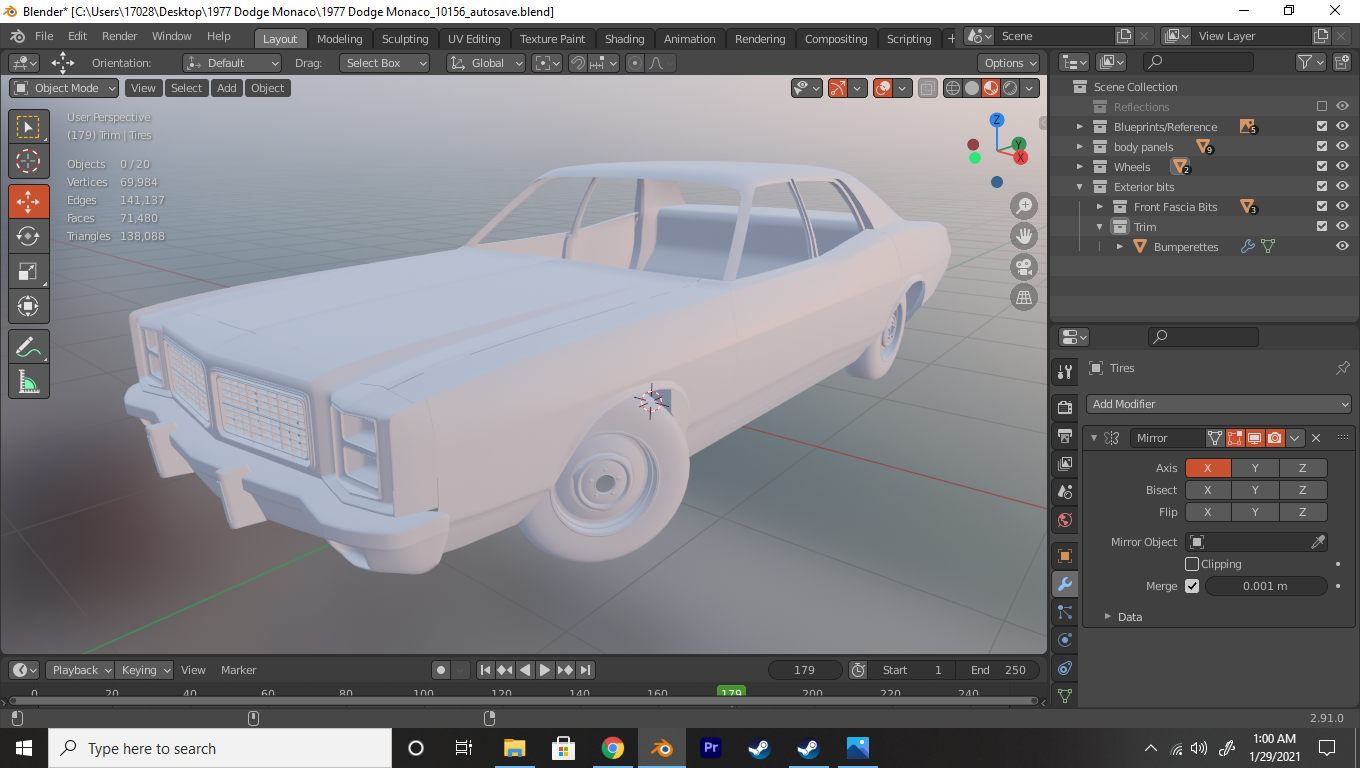
Task: Toggle camera view with camera gizmo
Action: pyautogui.click(x=1024, y=267)
